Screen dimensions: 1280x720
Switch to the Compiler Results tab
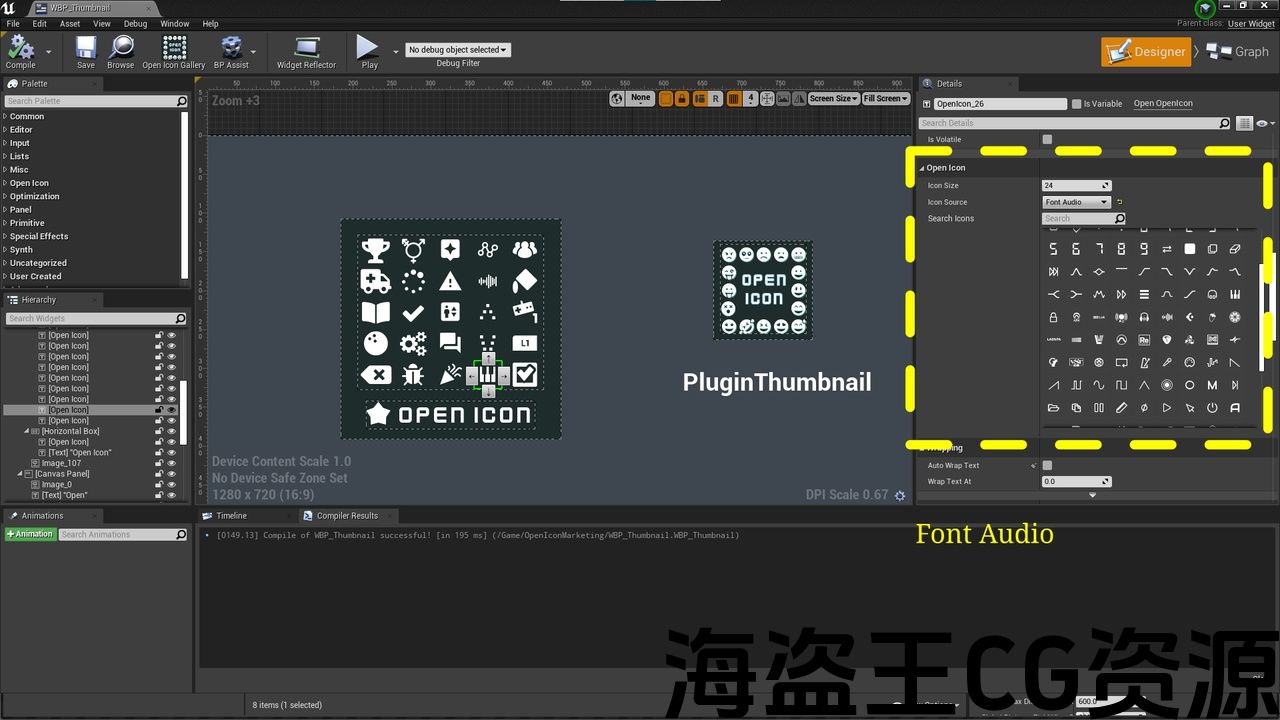(346, 516)
